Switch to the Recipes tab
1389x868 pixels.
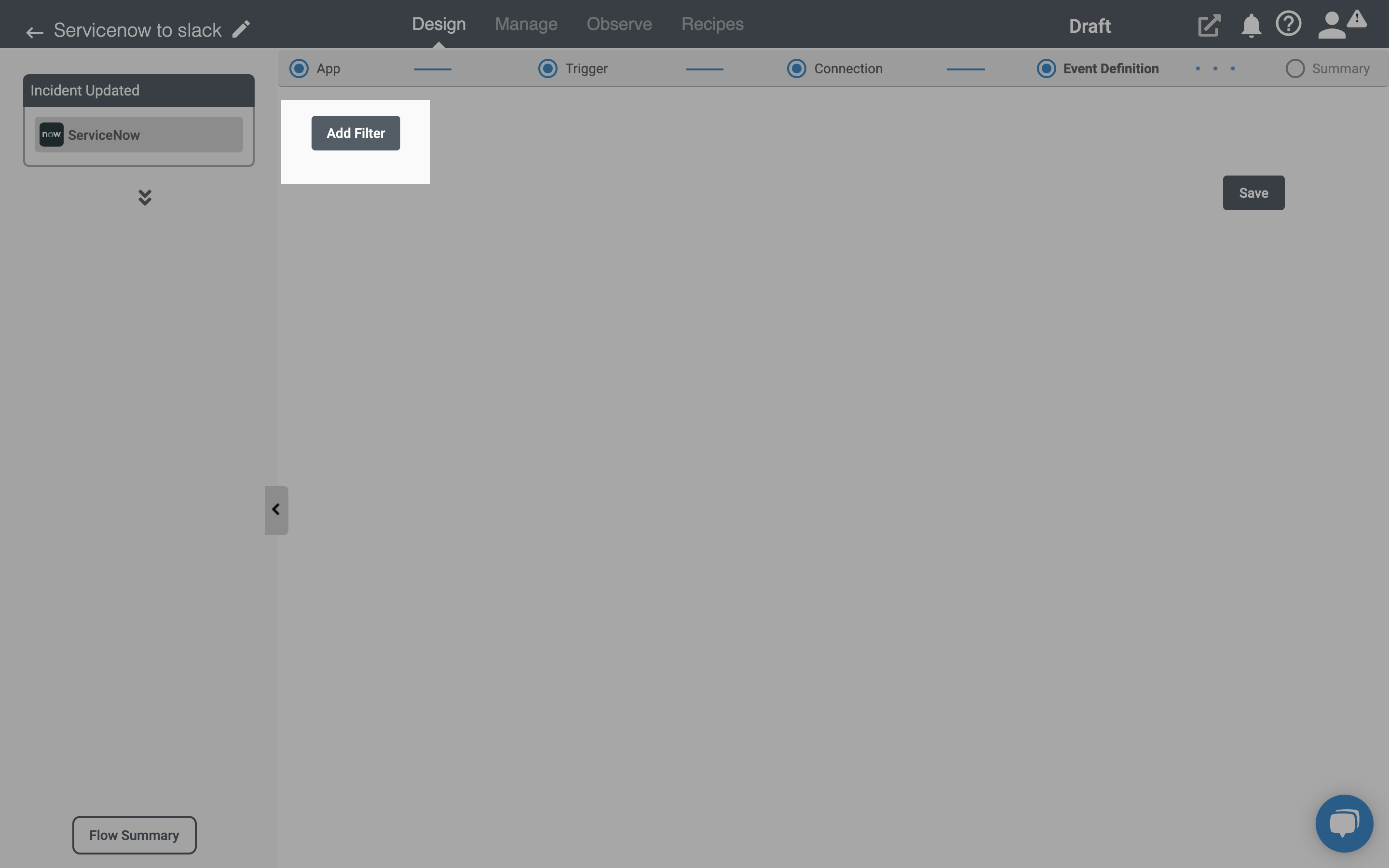tap(712, 24)
